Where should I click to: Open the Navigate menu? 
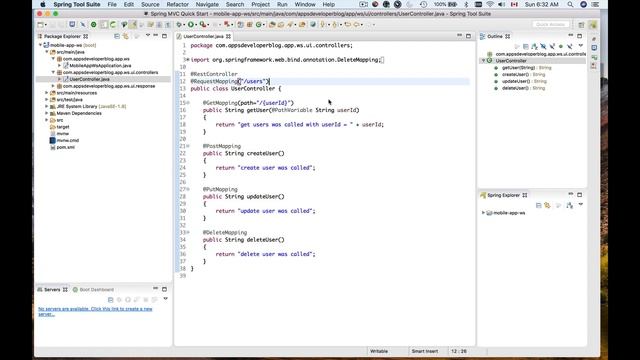[x=207, y=4]
